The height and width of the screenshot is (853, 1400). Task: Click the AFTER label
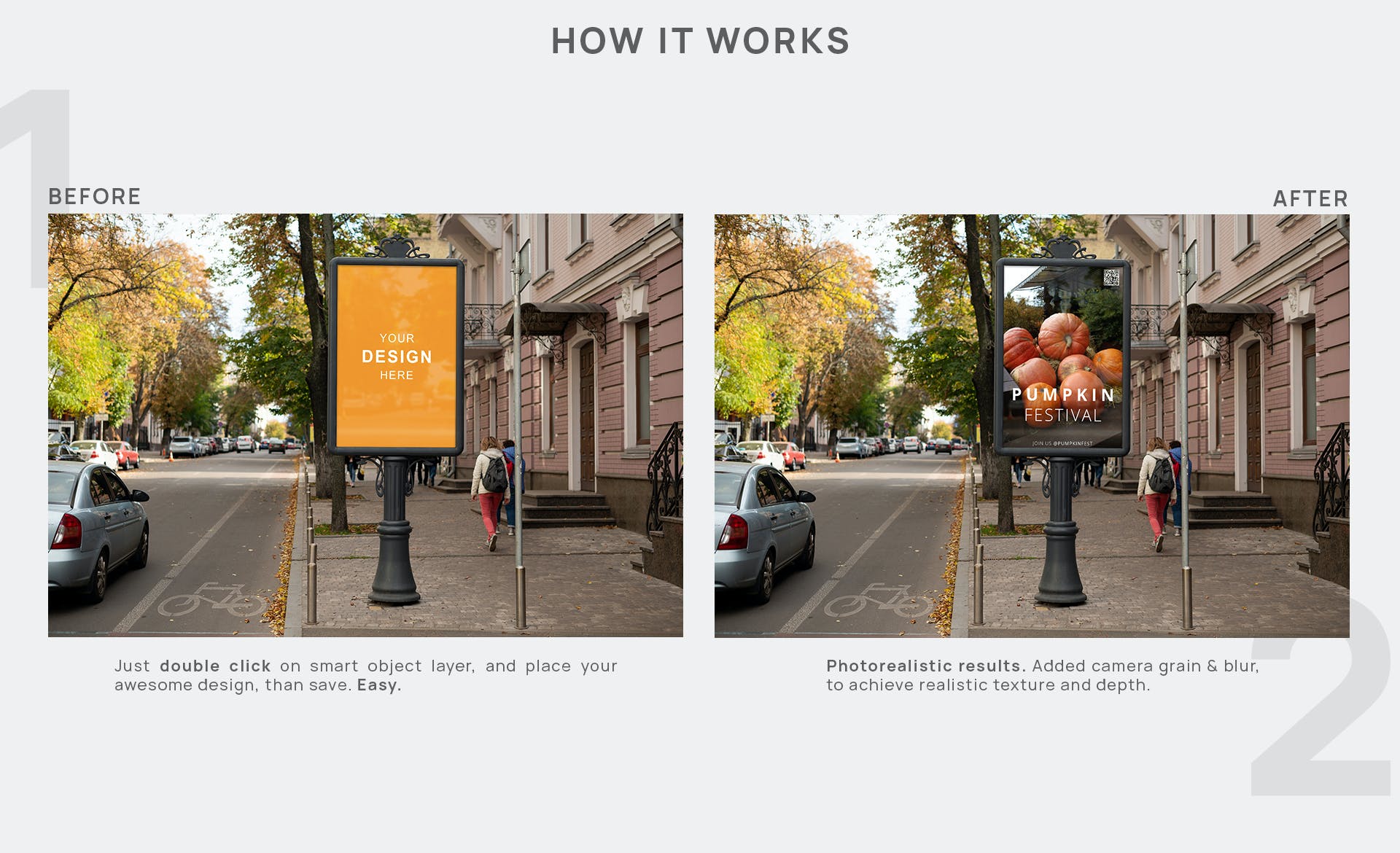click(x=1310, y=199)
